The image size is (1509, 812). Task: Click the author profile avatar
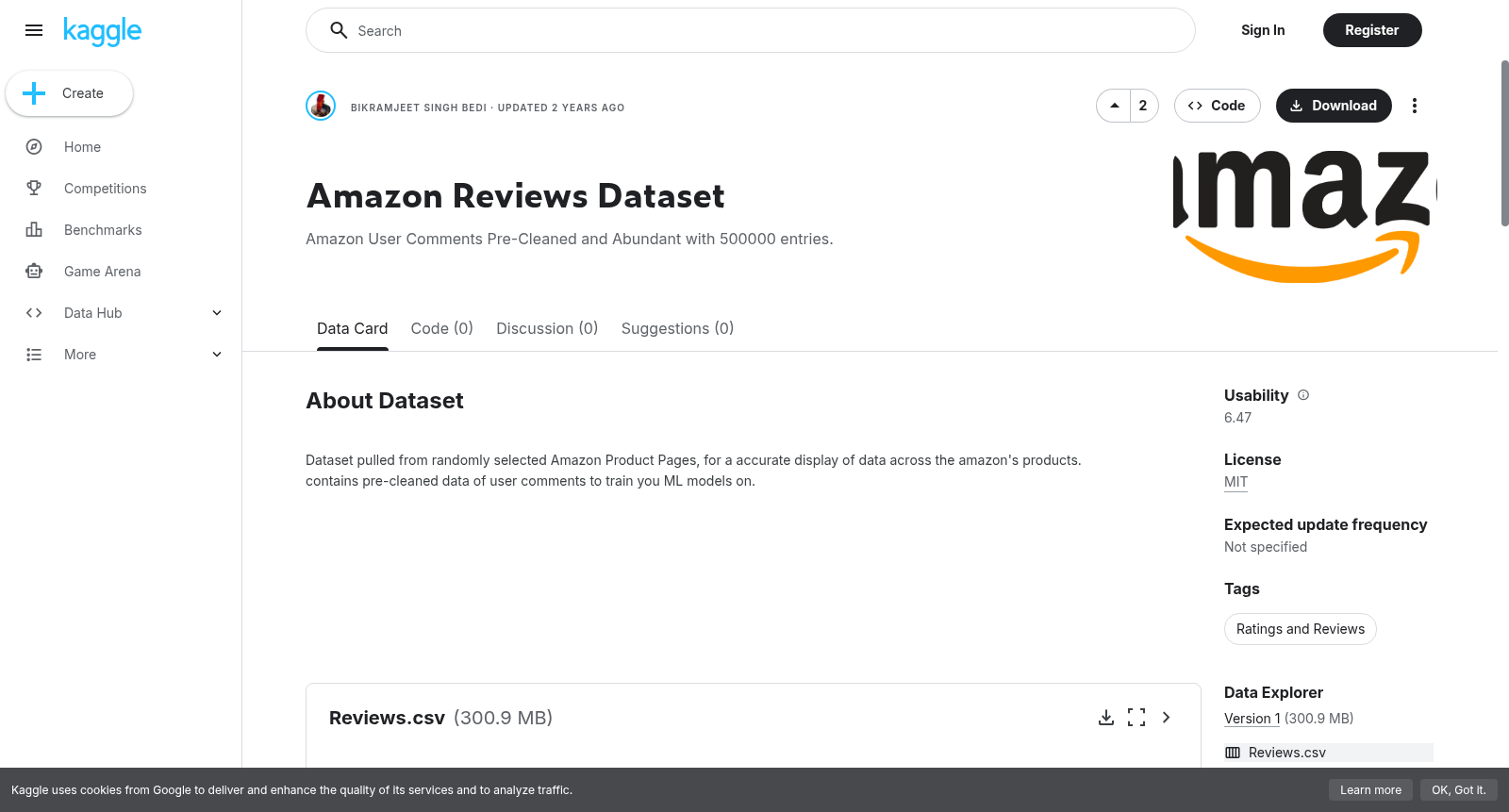tap(321, 106)
